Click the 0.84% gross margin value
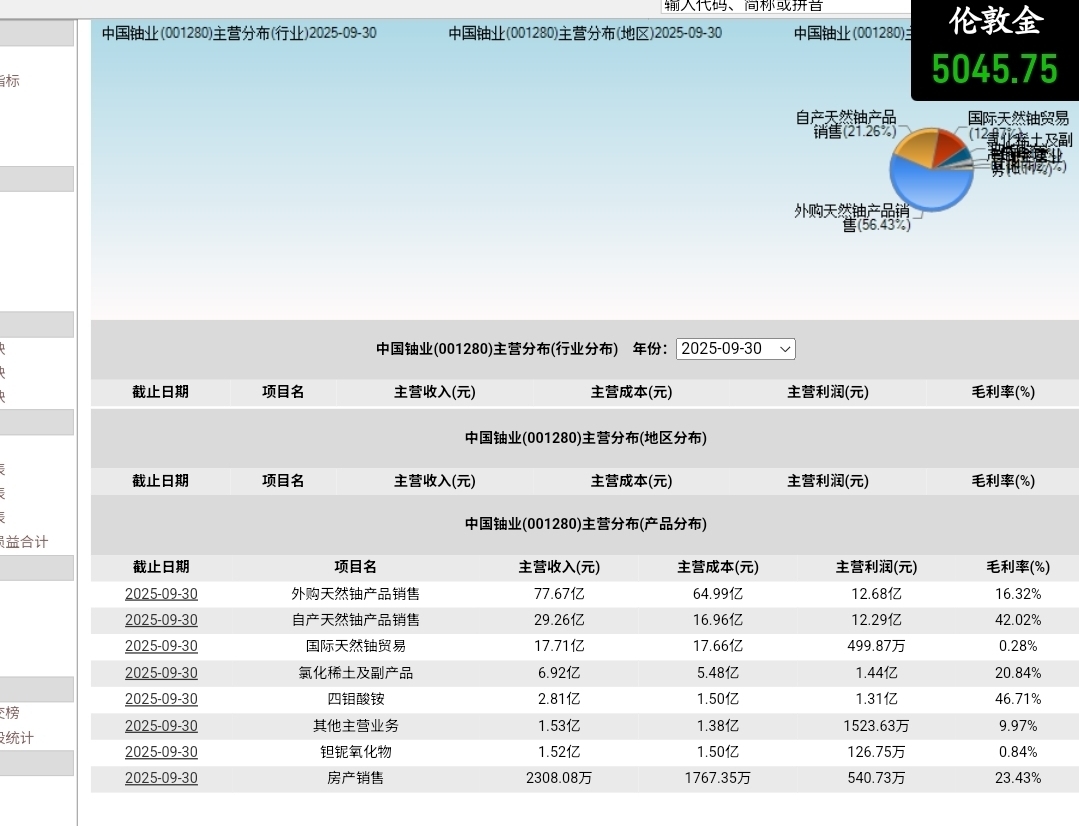Viewport: 1079px width, 826px height. 1018,752
